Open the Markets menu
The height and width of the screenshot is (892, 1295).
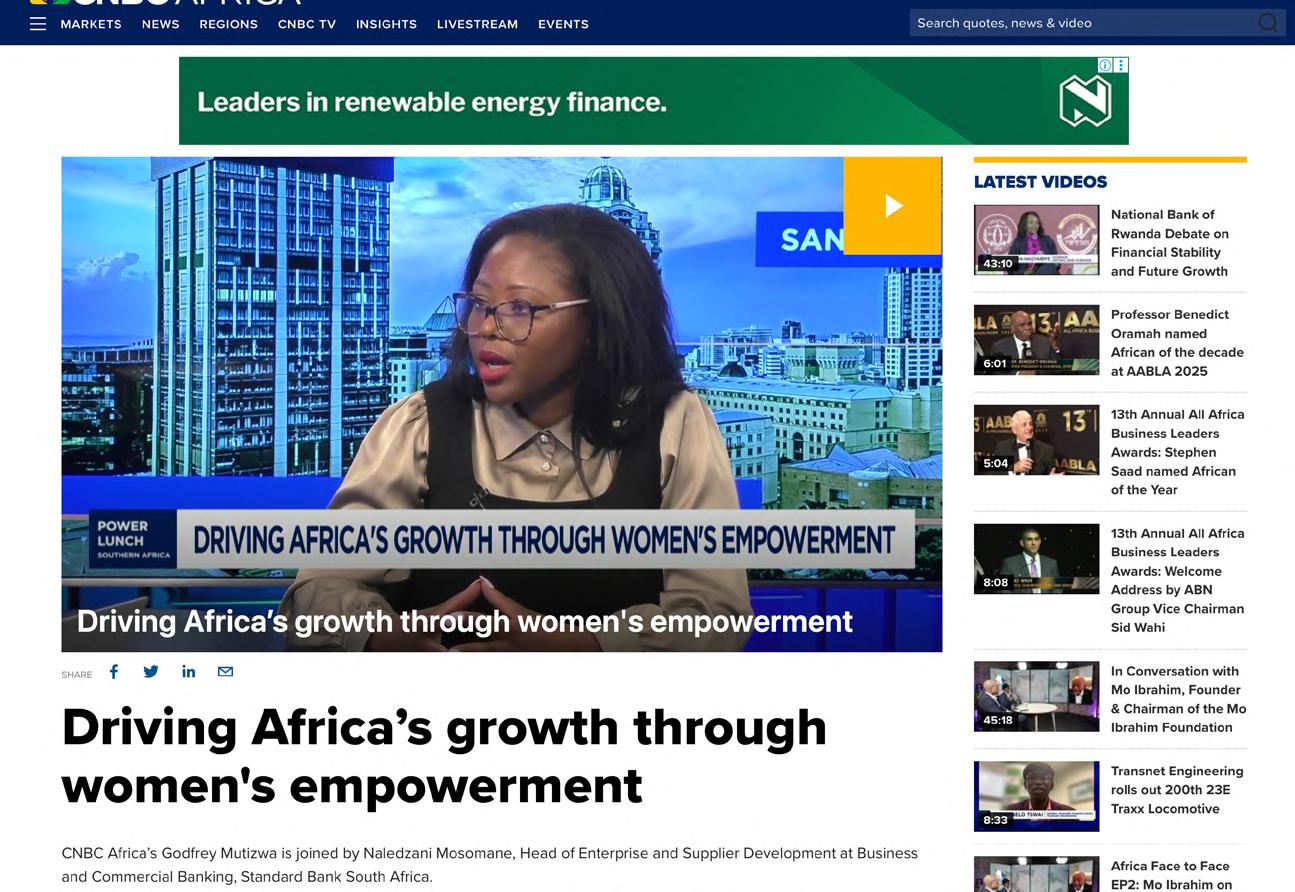[91, 24]
